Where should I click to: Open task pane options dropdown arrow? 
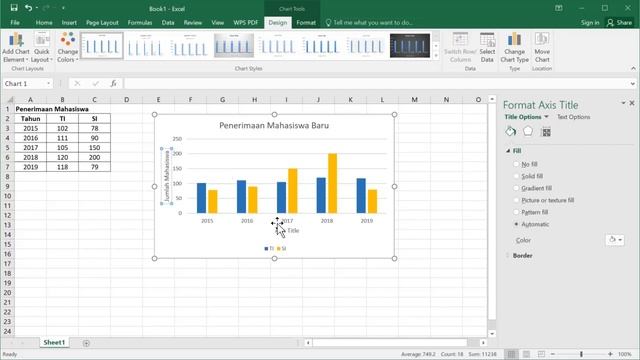(x=623, y=103)
